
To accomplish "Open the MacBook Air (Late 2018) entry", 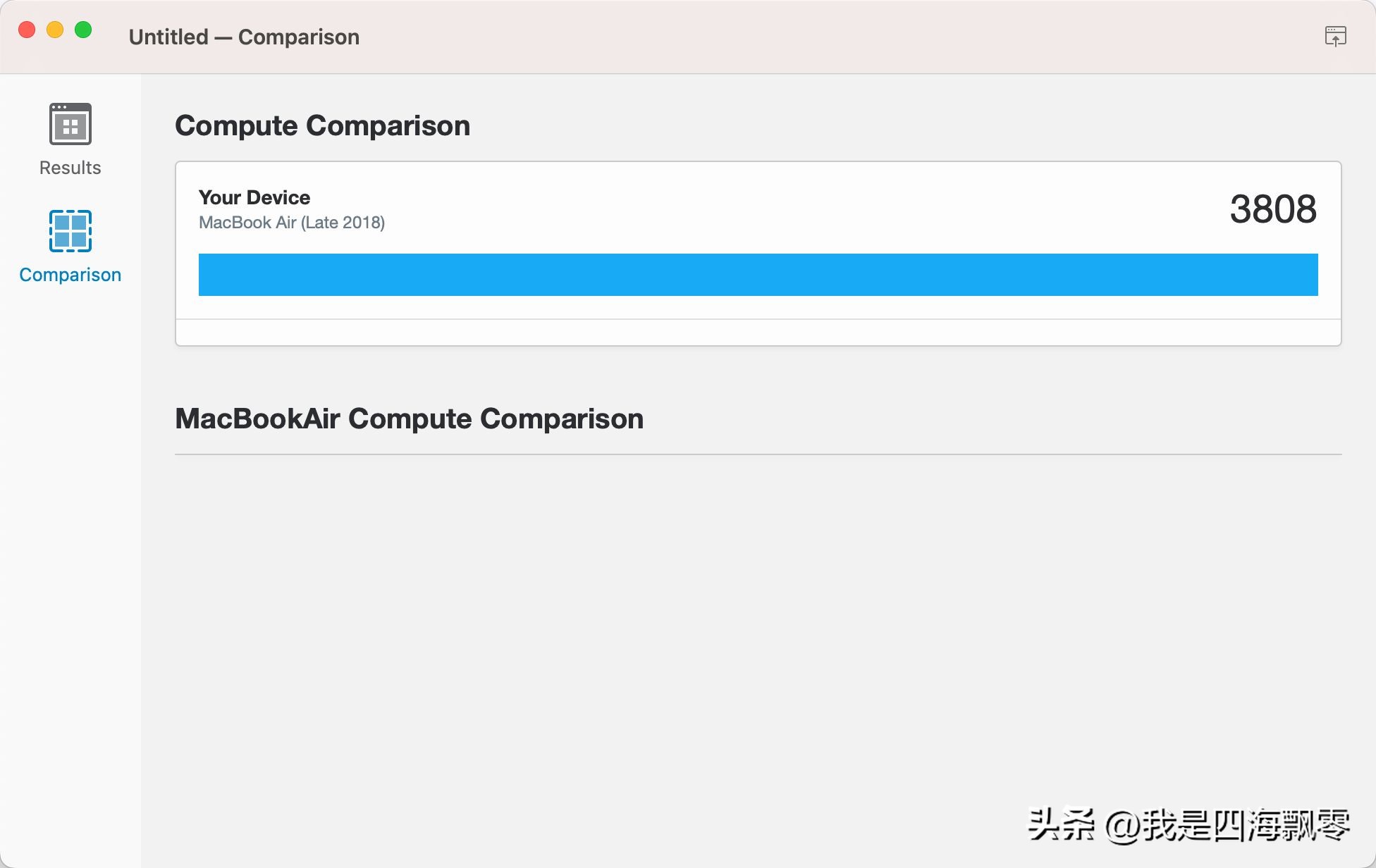I will (x=293, y=222).
